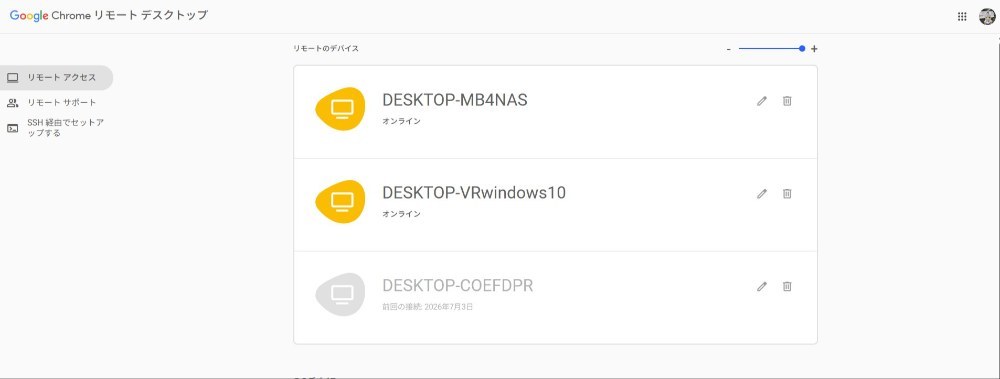1000x379 pixels.
Task: Open the Google apps grid menu
Action: pyautogui.click(x=962, y=17)
